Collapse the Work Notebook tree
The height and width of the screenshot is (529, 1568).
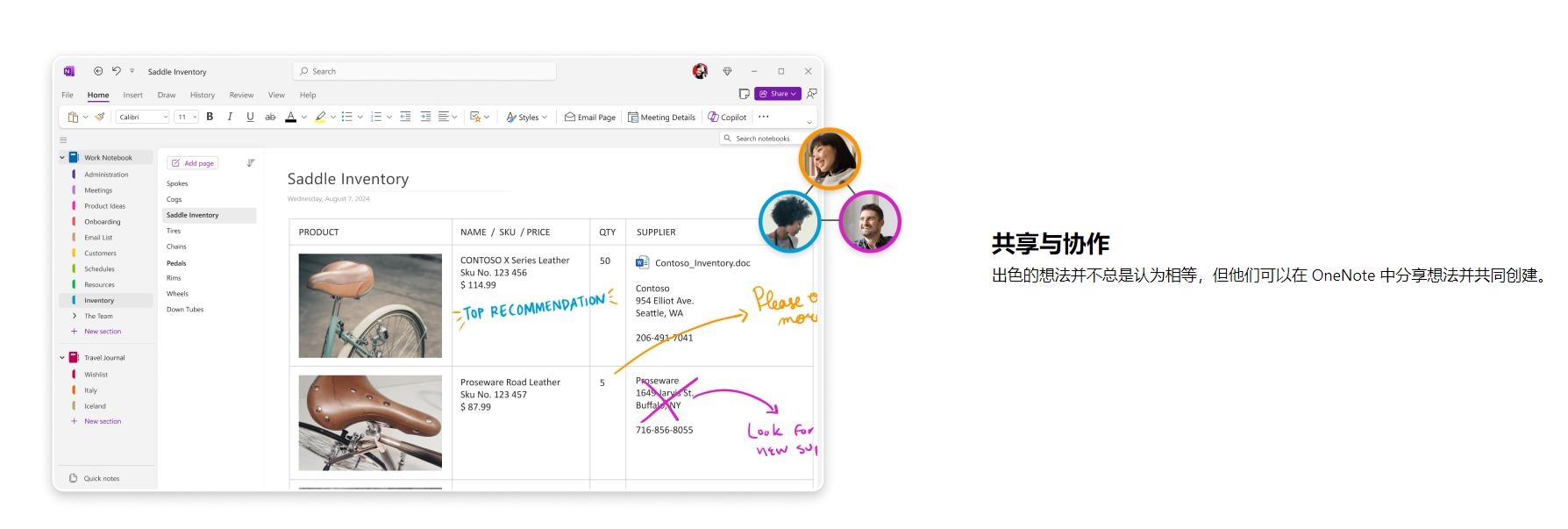coord(62,158)
